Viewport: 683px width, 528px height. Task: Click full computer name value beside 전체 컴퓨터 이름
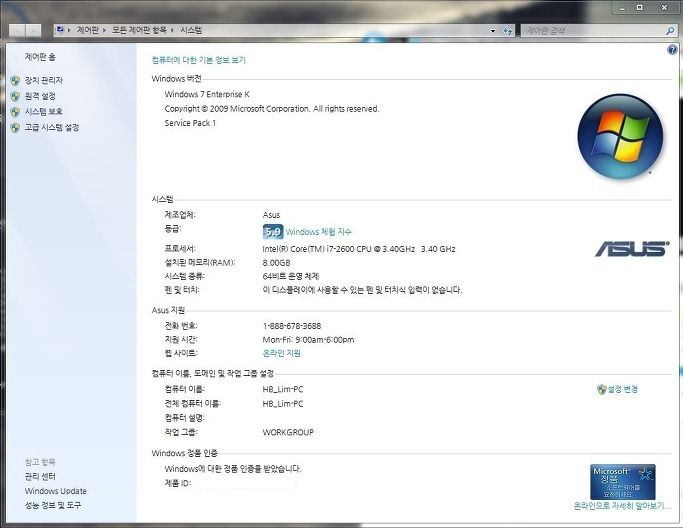click(x=283, y=404)
